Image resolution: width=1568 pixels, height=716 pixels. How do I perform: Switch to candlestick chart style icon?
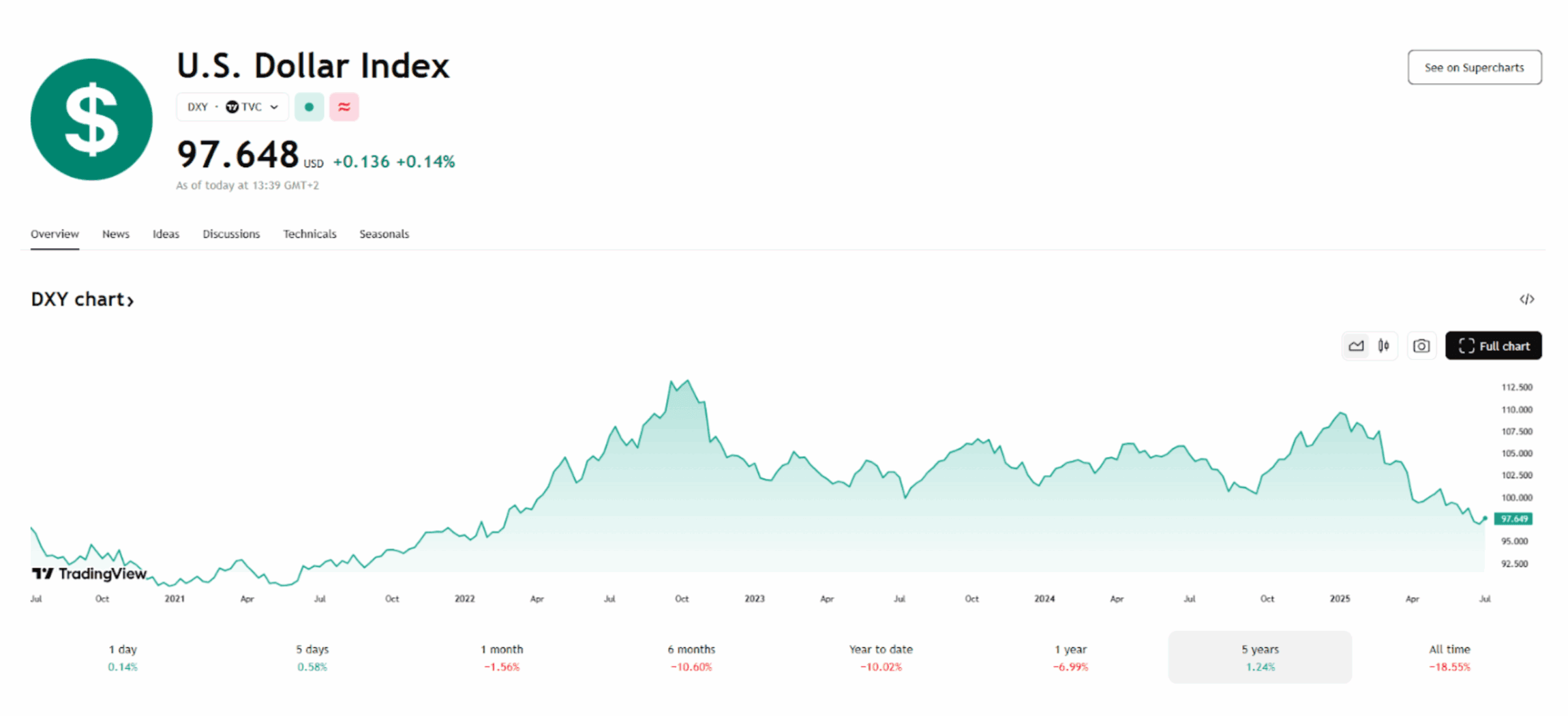(1384, 346)
